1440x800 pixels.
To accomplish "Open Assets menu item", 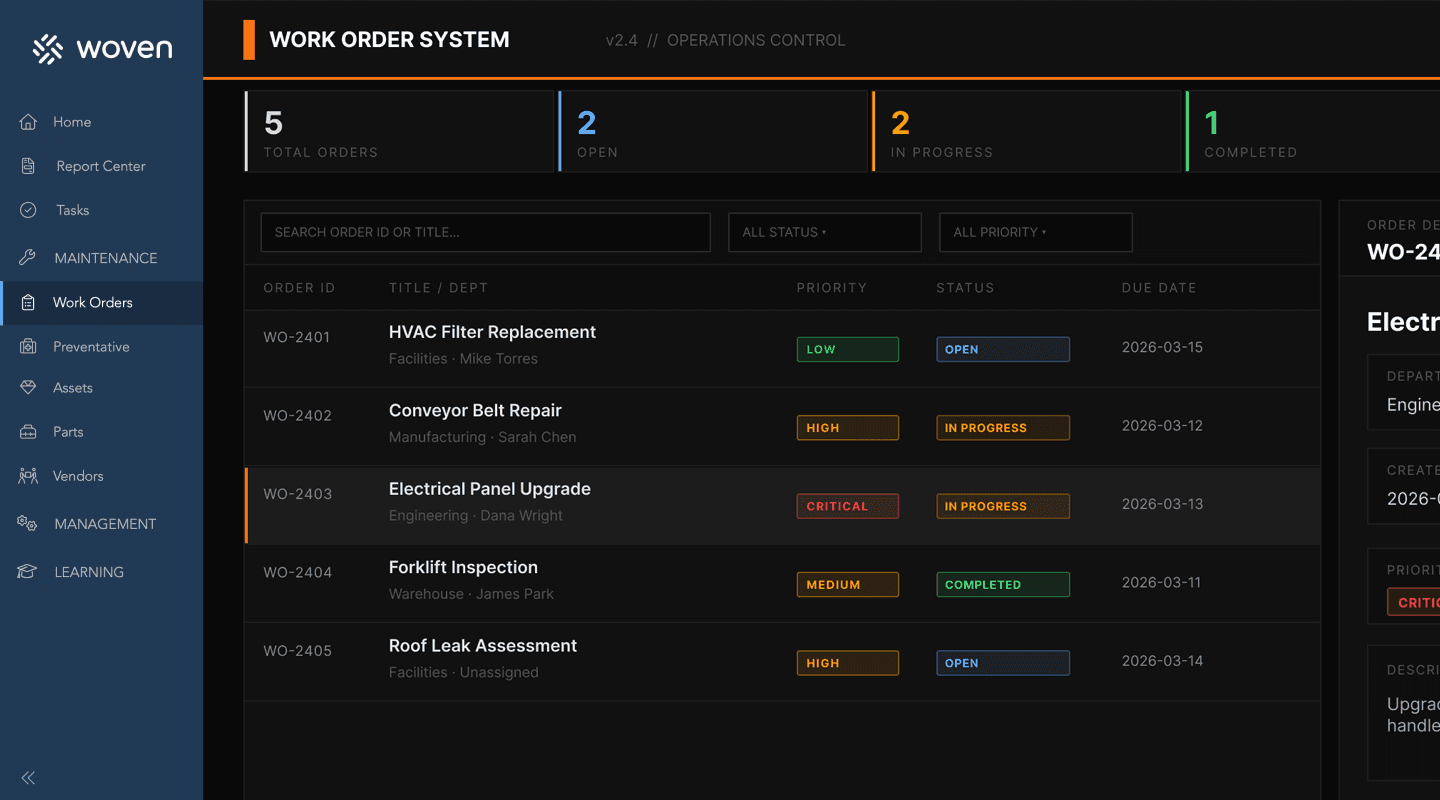I will click(101, 388).
